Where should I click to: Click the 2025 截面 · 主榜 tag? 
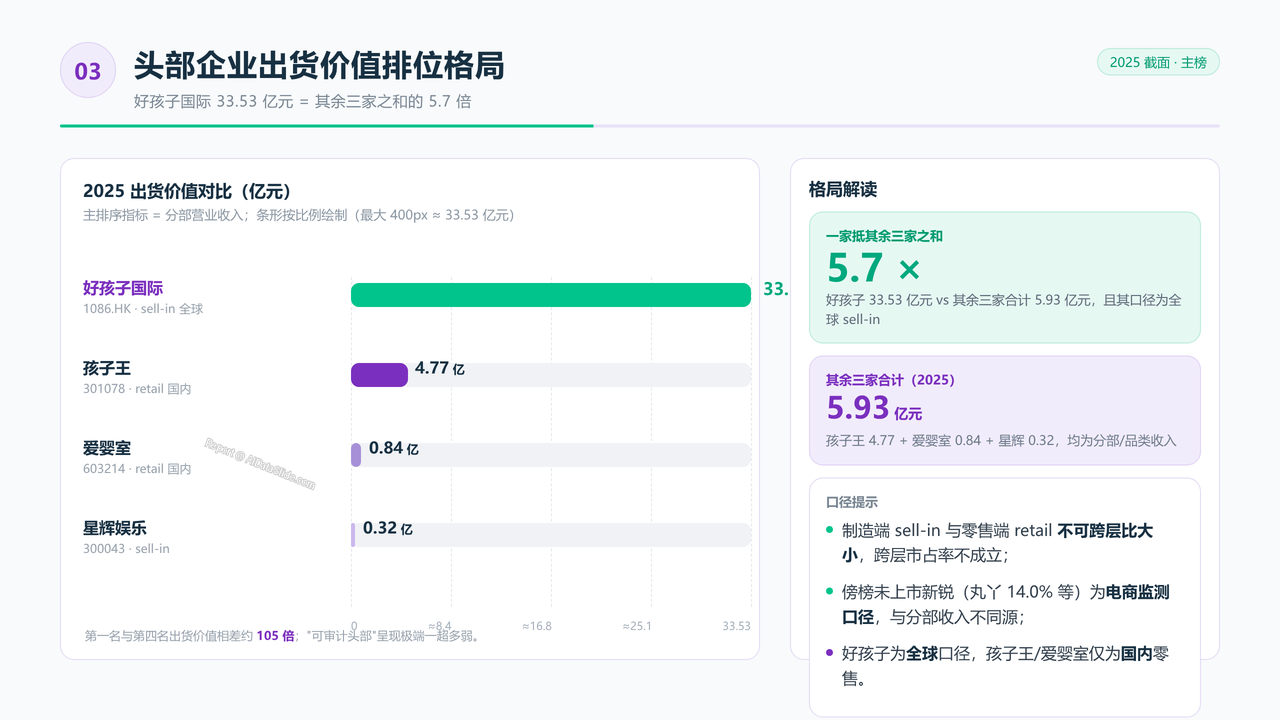(1158, 62)
